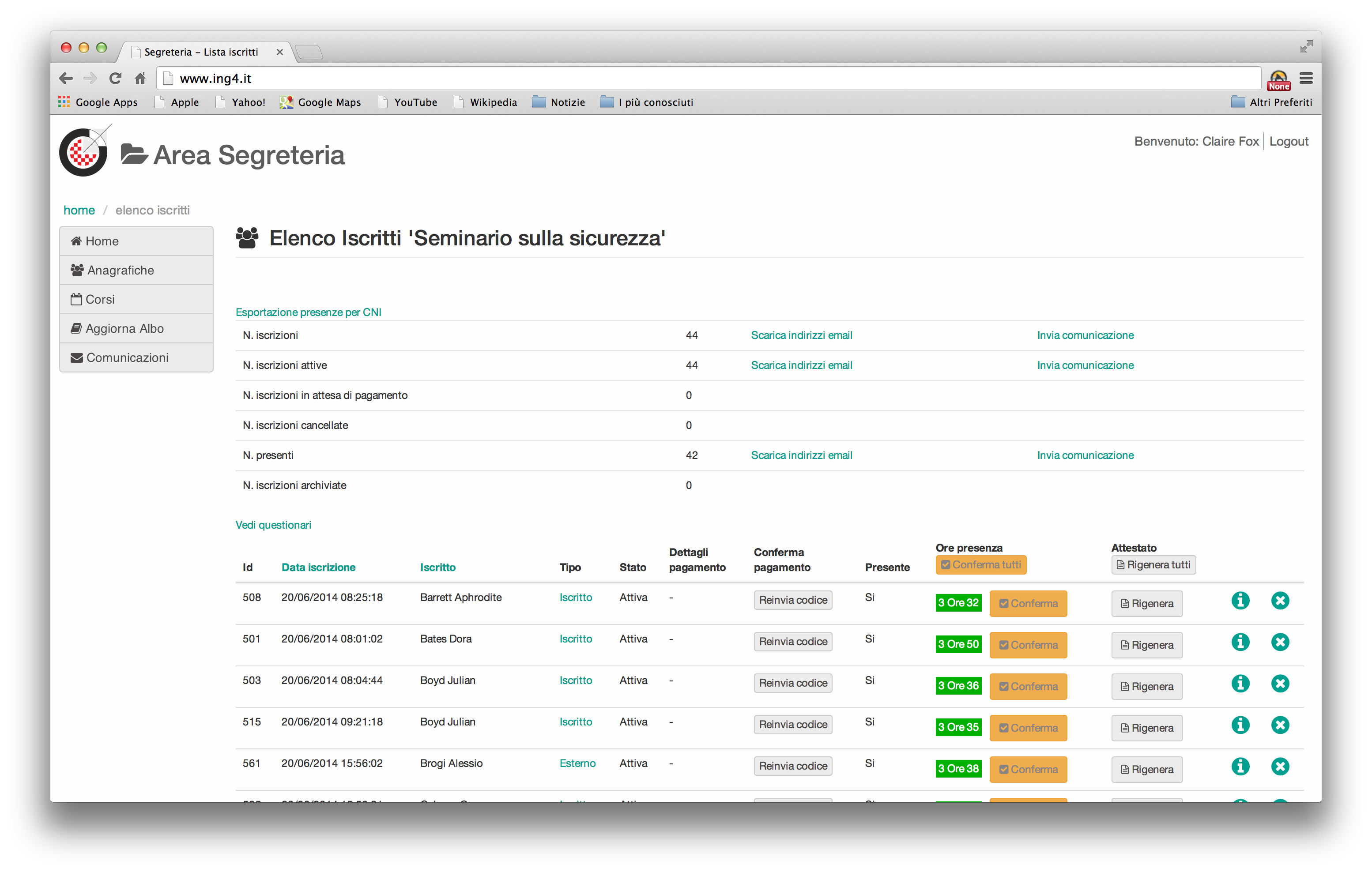Select Comunicazioni sidebar item
The height and width of the screenshot is (872, 1372).
[x=127, y=357]
